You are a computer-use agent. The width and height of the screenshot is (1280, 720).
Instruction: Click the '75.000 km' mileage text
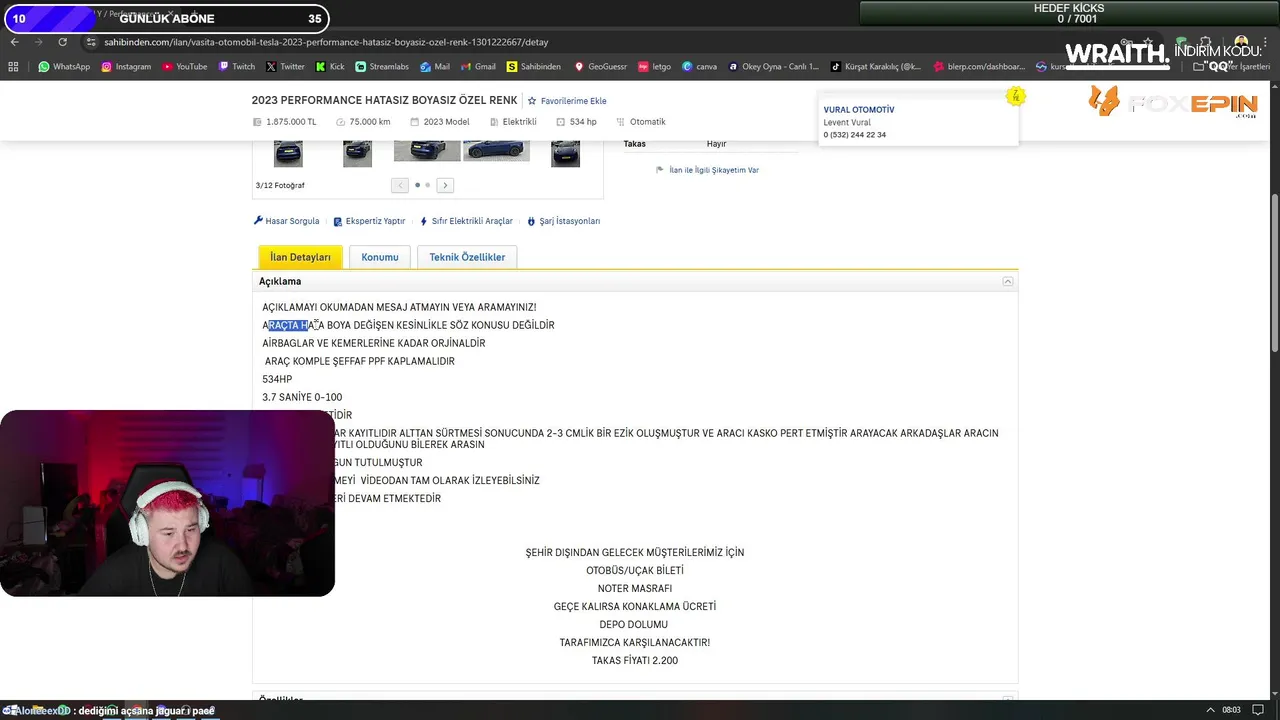[370, 122]
